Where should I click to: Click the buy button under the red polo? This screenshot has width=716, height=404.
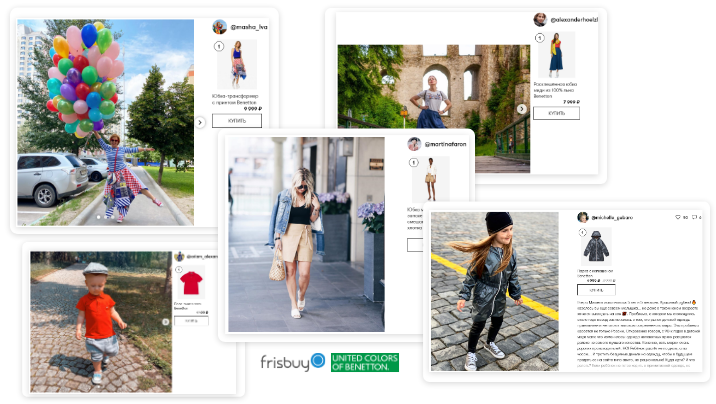(191, 321)
